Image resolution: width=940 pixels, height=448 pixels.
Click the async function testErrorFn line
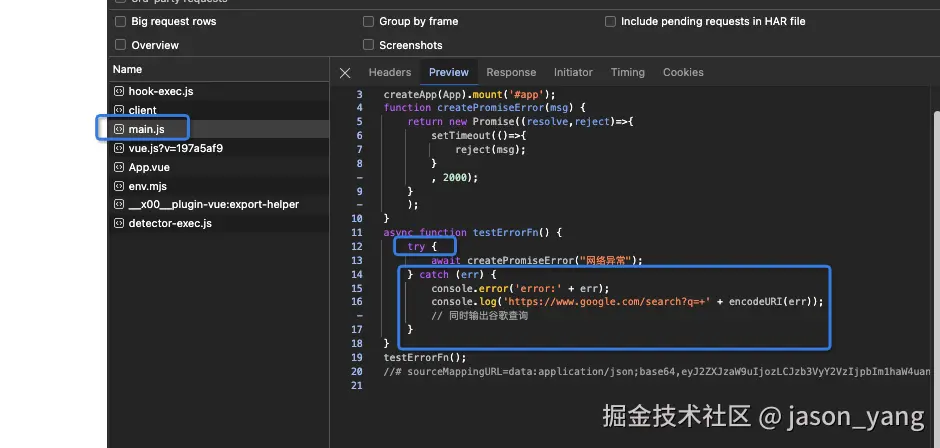pyautogui.click(x=472, y=233)
